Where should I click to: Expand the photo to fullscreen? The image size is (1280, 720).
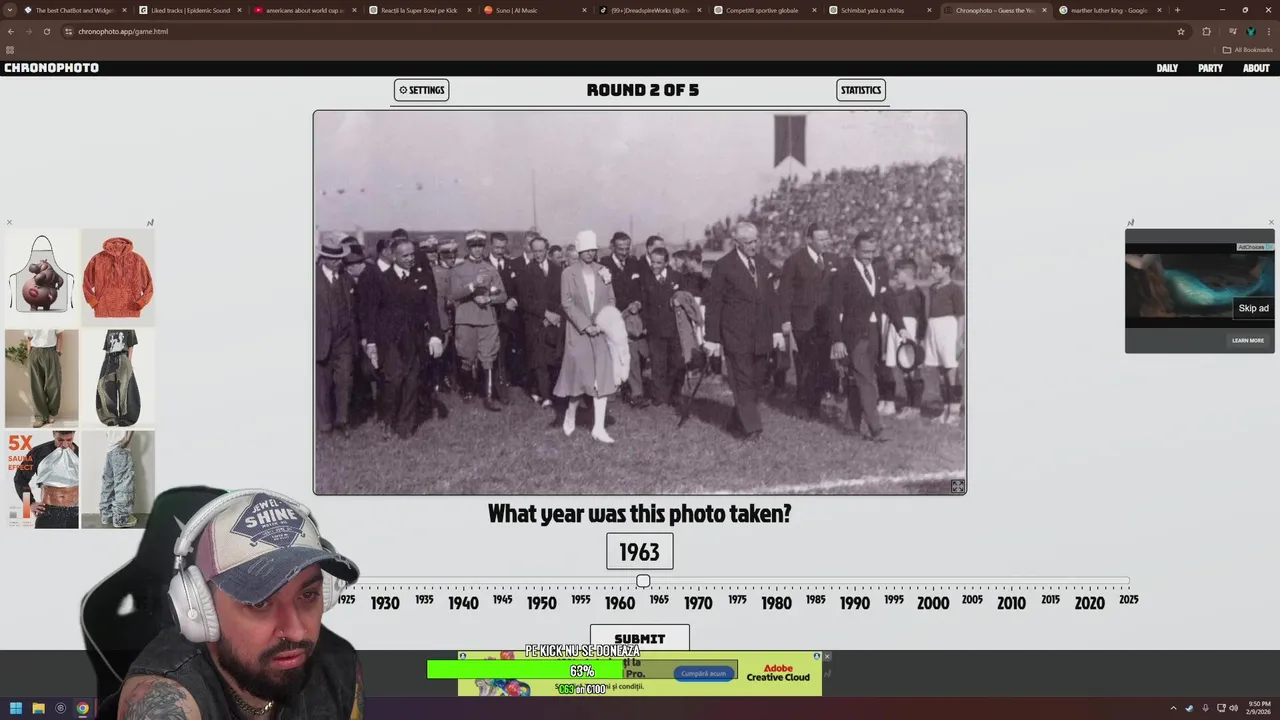pos(957,486)
